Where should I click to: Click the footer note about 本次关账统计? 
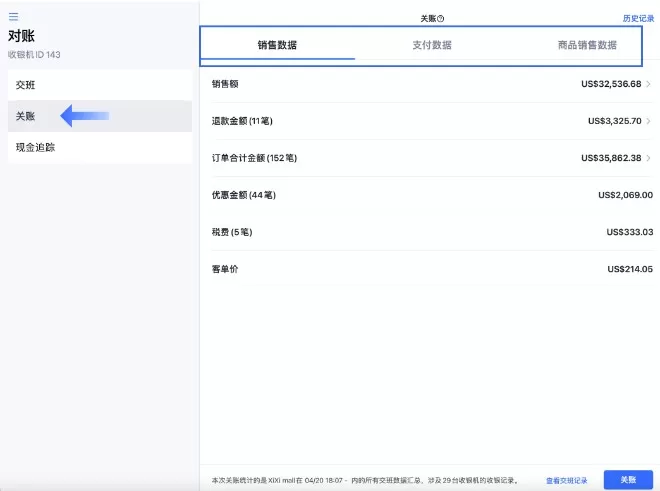365,480
